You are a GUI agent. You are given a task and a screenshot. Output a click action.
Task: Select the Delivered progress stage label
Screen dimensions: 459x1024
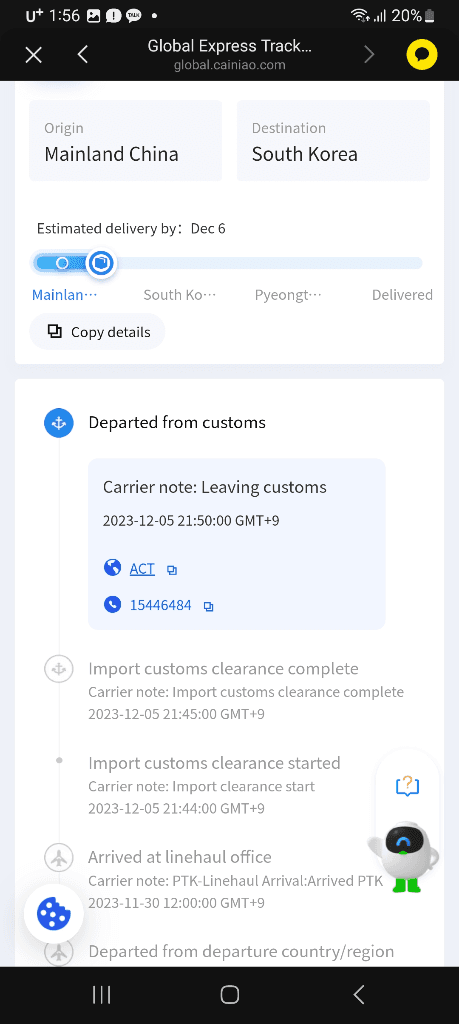[402, 295]
